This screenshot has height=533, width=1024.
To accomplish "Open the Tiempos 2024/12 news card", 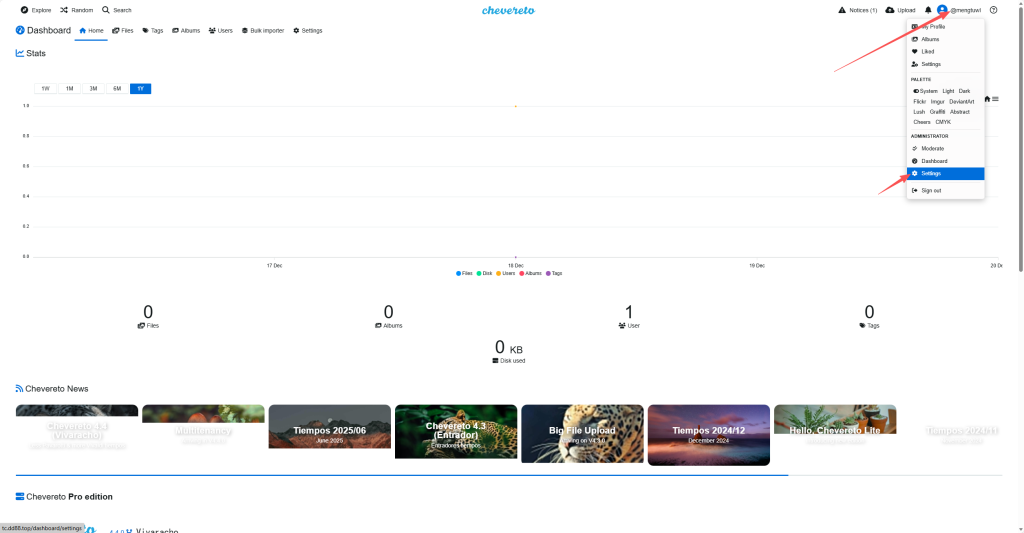I will click(709, 435).
